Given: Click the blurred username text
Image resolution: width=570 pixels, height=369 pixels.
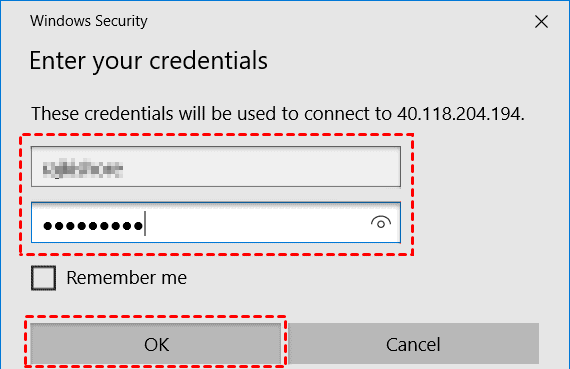Looking at the screenshot, I should [83, 169].
